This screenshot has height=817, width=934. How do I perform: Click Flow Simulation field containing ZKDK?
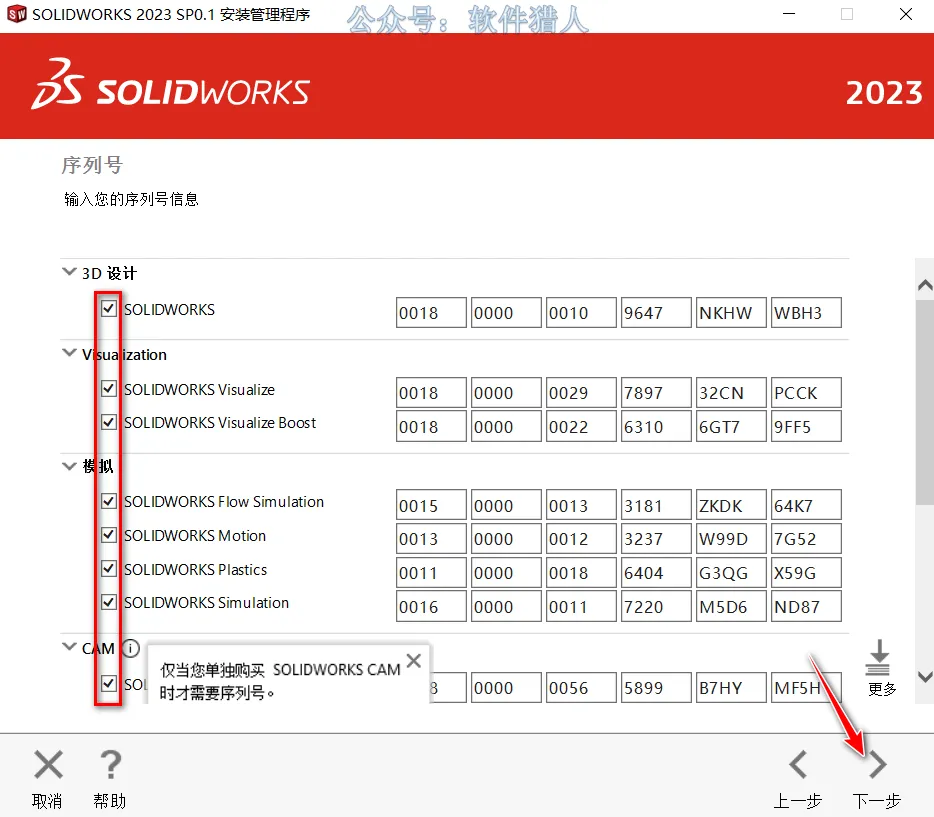coord(731,505)
